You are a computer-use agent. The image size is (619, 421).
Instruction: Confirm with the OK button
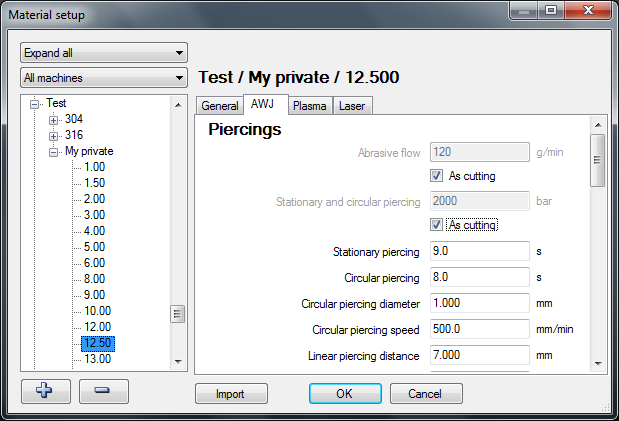coord(344,394)
